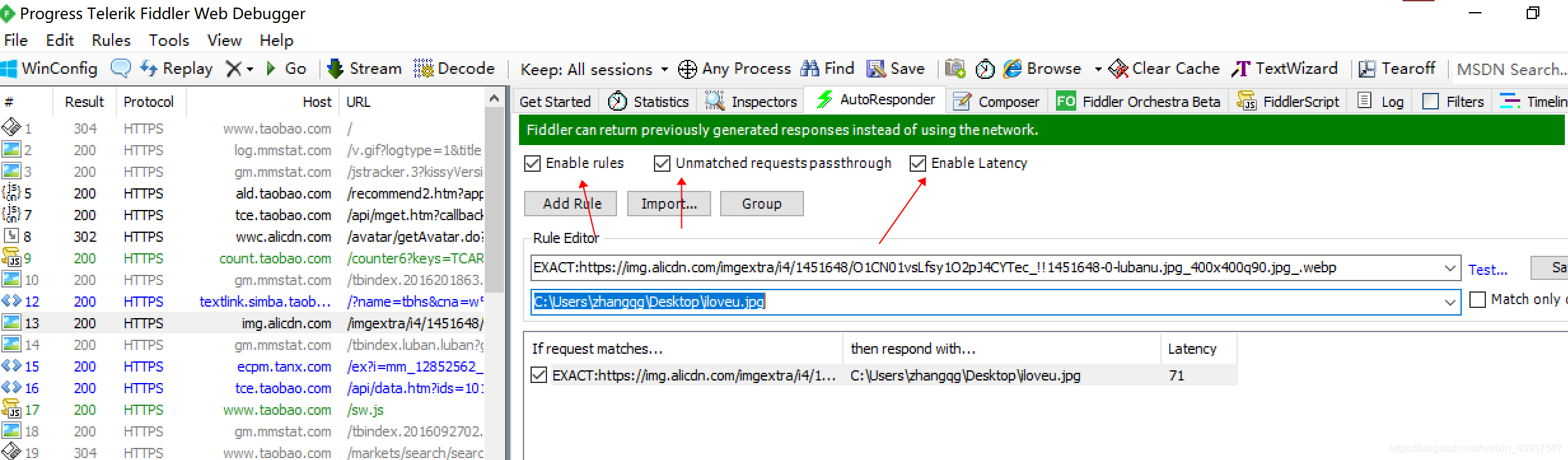Expand the Browse dropdown arrow

click(x=1098, y=69)
